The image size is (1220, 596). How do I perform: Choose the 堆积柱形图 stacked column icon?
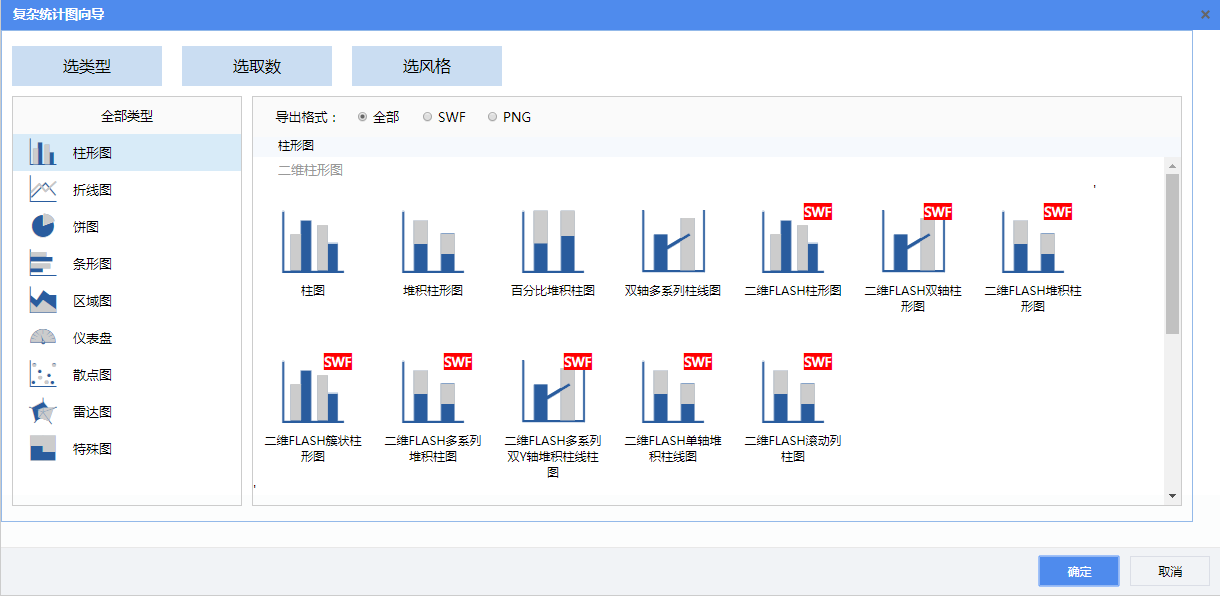433,242
